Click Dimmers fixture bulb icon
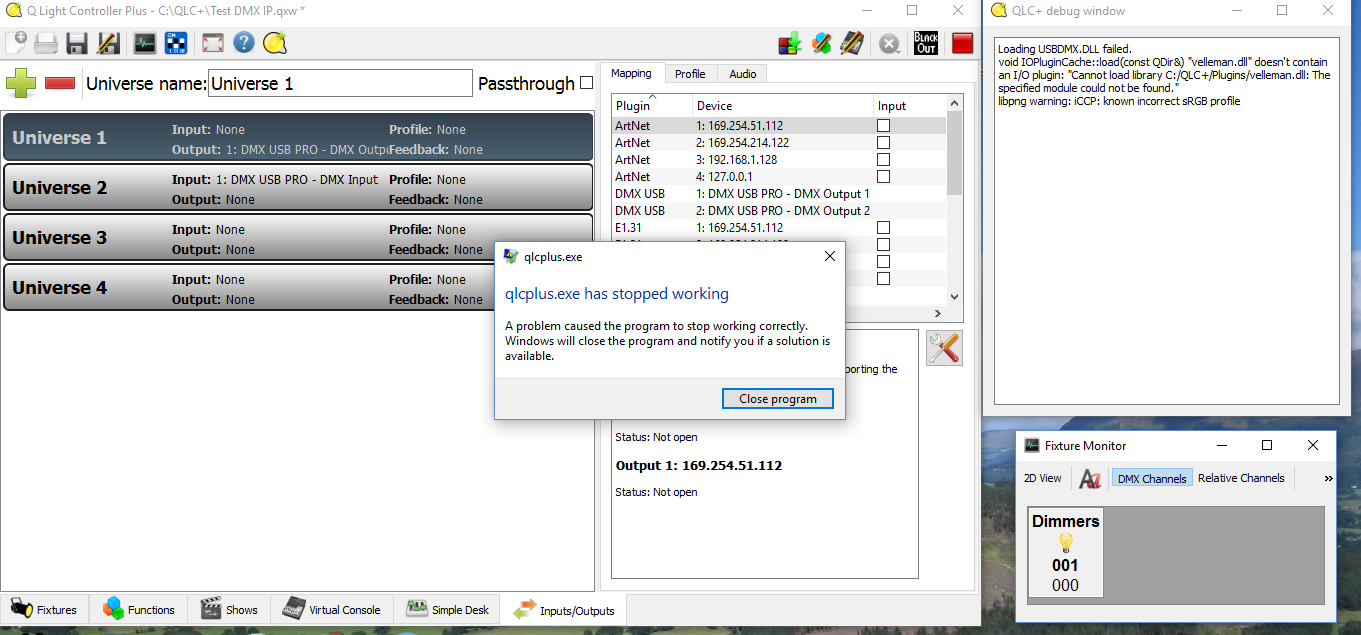 [1066, 542]
